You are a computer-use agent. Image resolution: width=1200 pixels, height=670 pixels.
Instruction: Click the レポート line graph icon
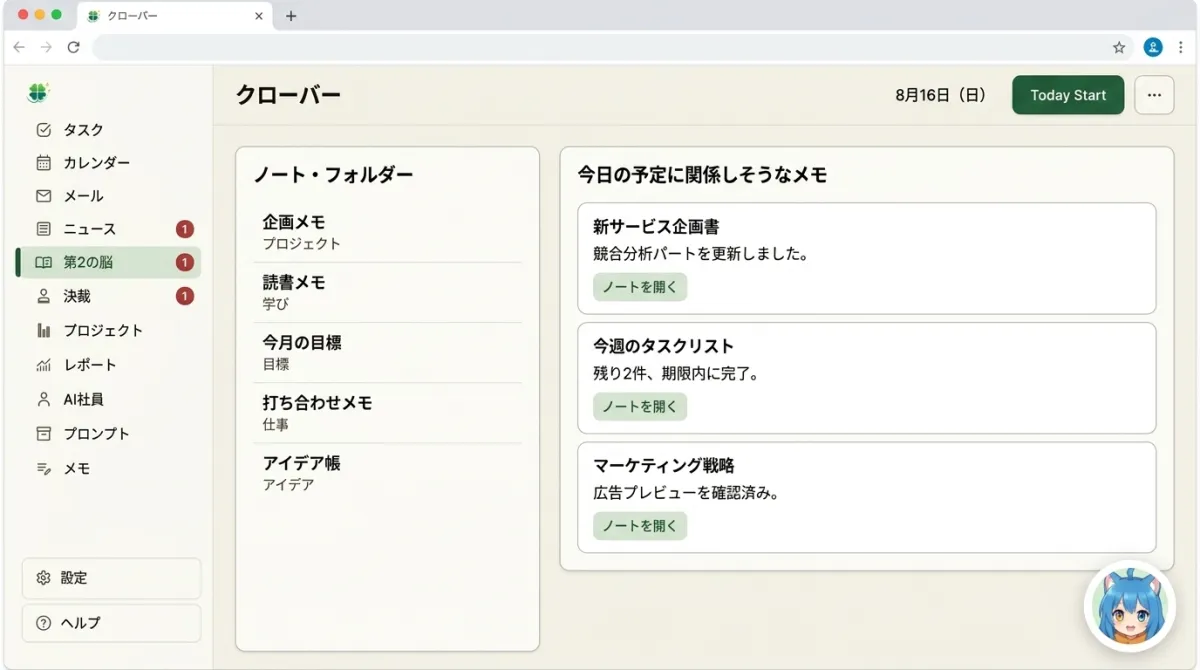[x=43, y=365]
